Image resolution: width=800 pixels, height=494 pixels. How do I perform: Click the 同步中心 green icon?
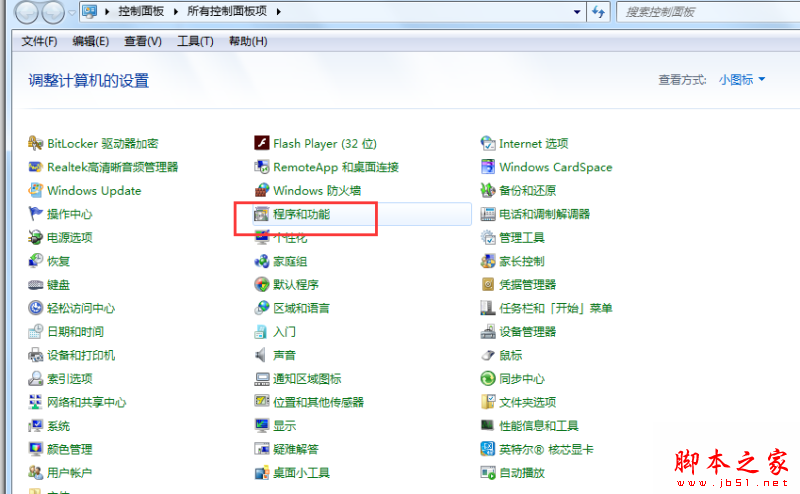pyautogui.click(x=488, y=379)
